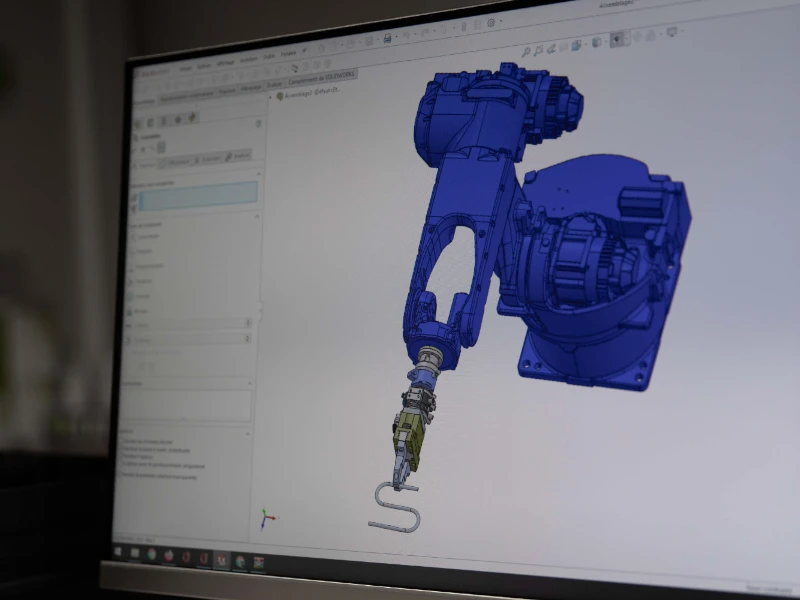Click the Display Style cube icon
The width and height of the screenshot is (800, 600).
[x=596, y=43]
